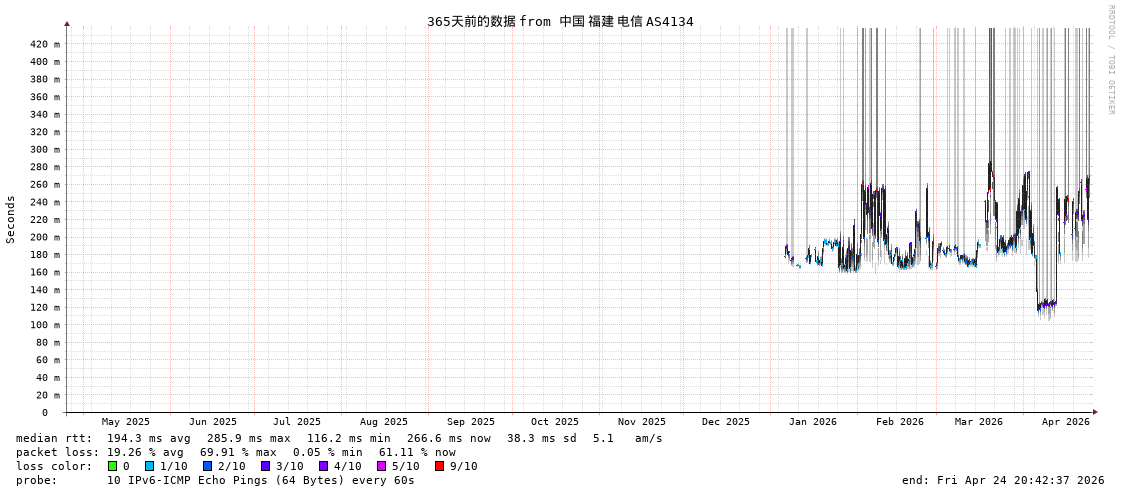The image size is (1121, 494).
Task: Select the light blue 1/10 loss swatch
Action: [x=150, y=466]
